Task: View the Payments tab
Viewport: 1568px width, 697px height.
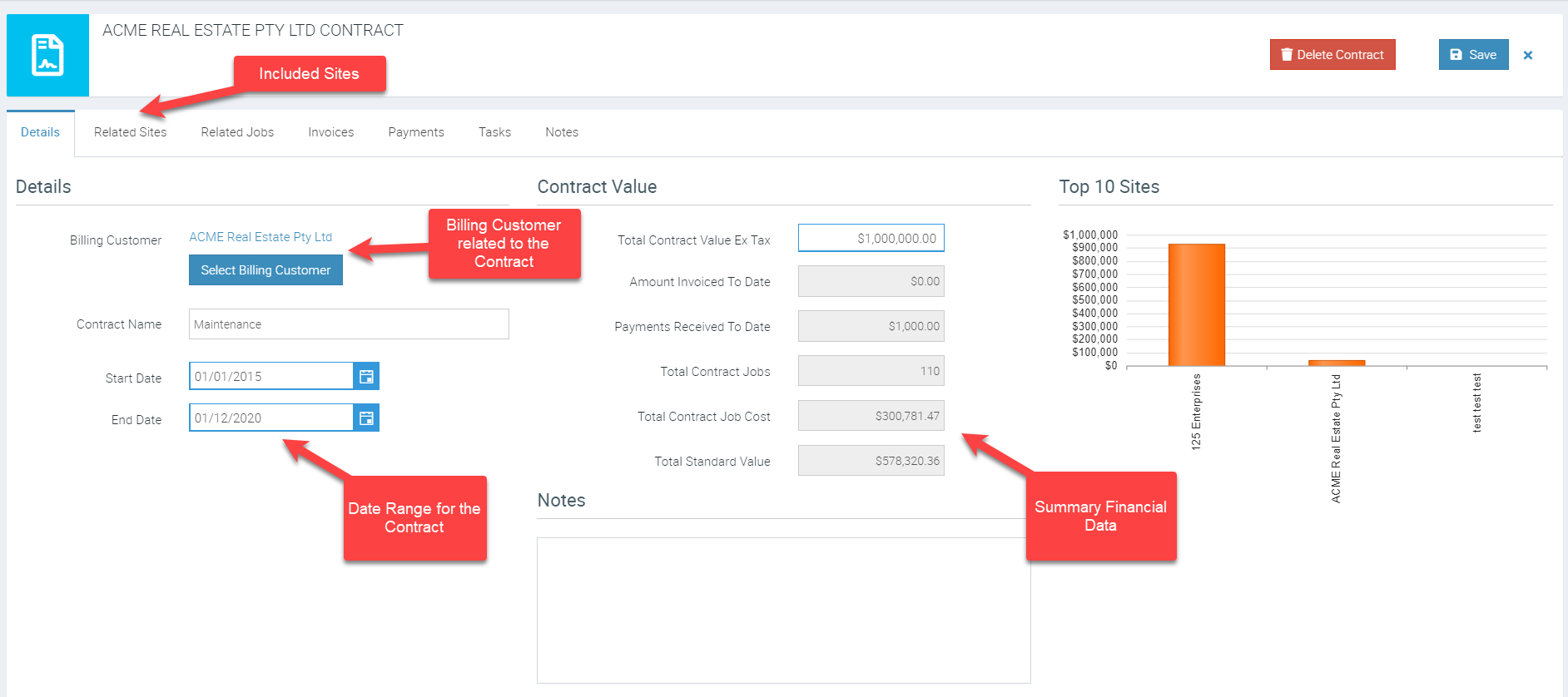Action: pos(416,132)
